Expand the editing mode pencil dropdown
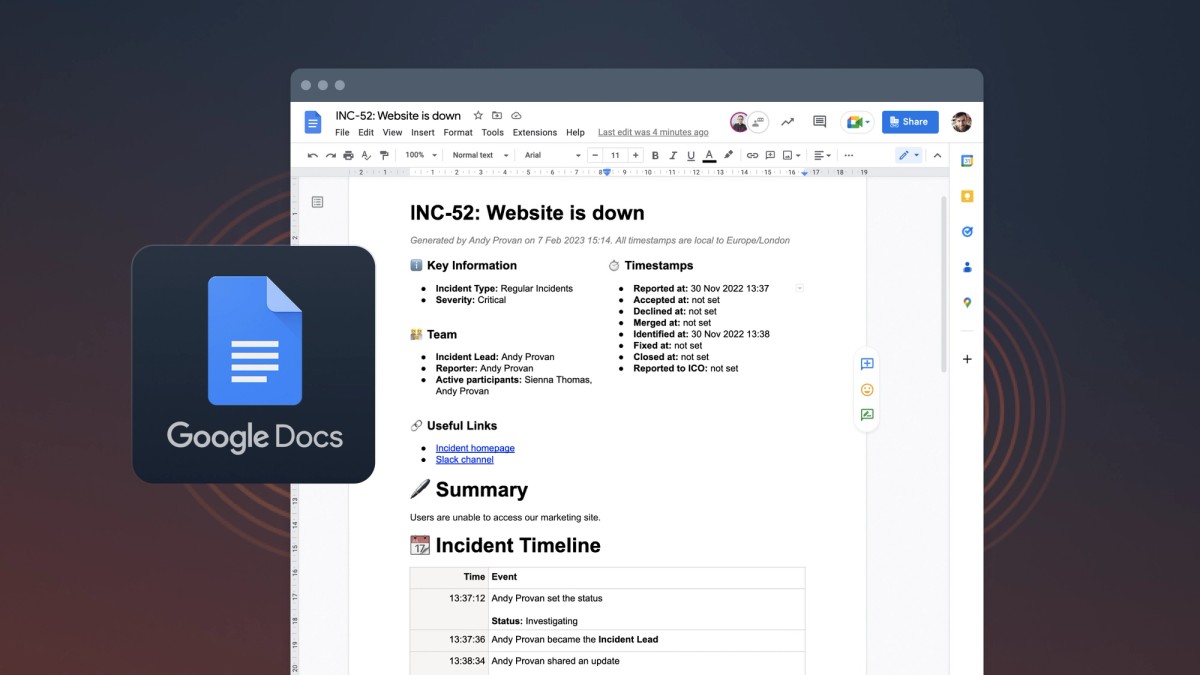Viewport: 1200px width, 675px height. (918, 155)
